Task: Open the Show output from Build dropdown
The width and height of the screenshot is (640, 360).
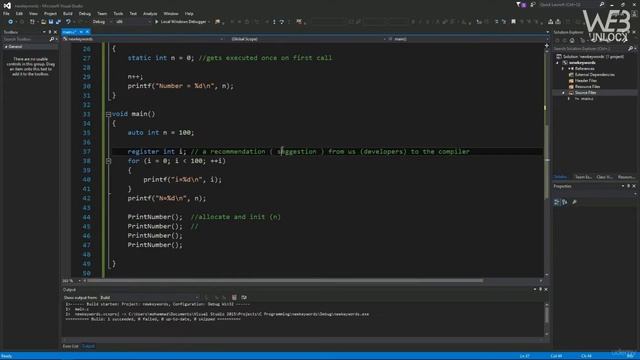Action: [x=149, y=298]
